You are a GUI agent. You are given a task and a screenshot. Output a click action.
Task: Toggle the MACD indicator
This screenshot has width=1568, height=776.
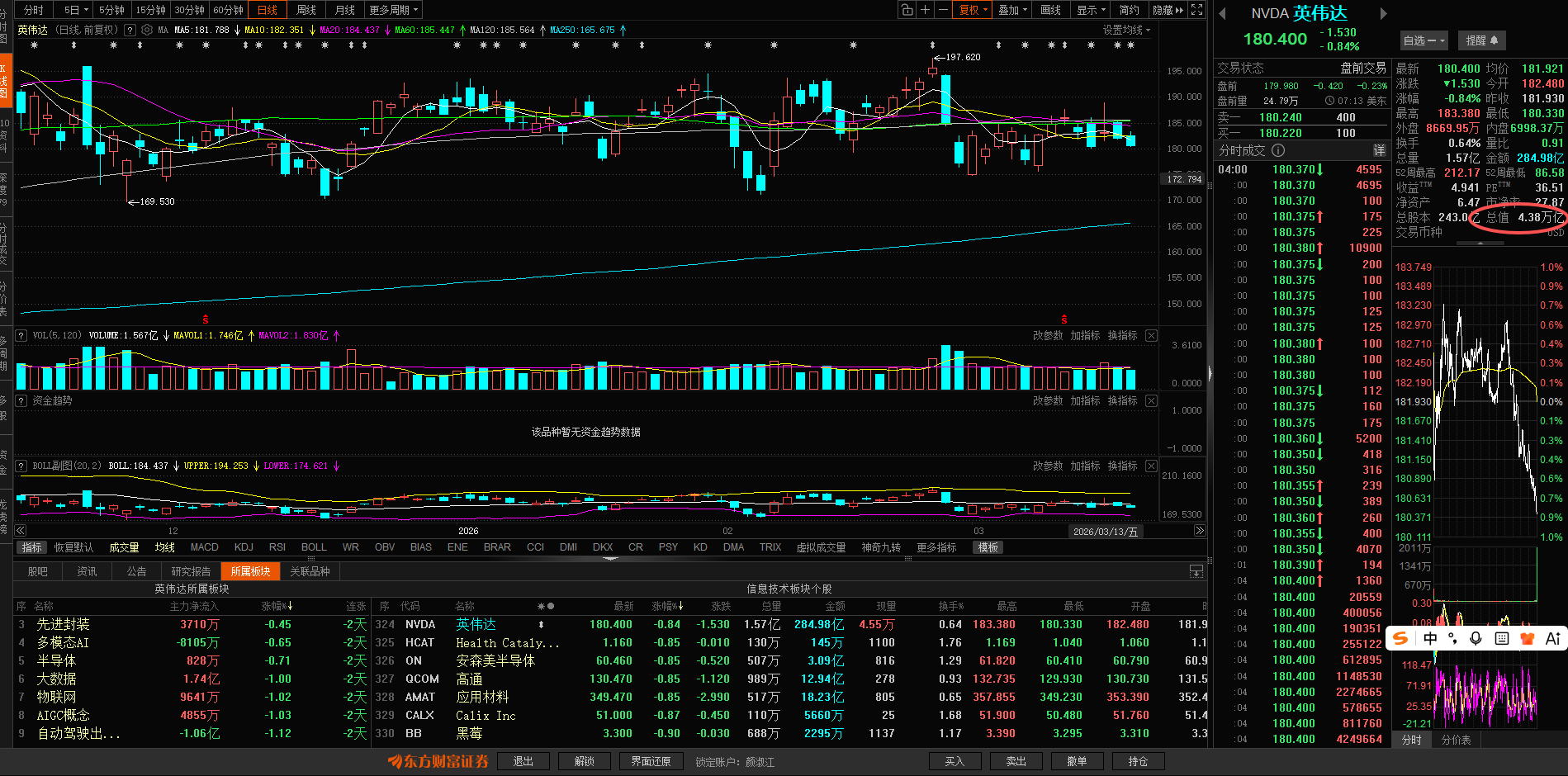point(205,547)
